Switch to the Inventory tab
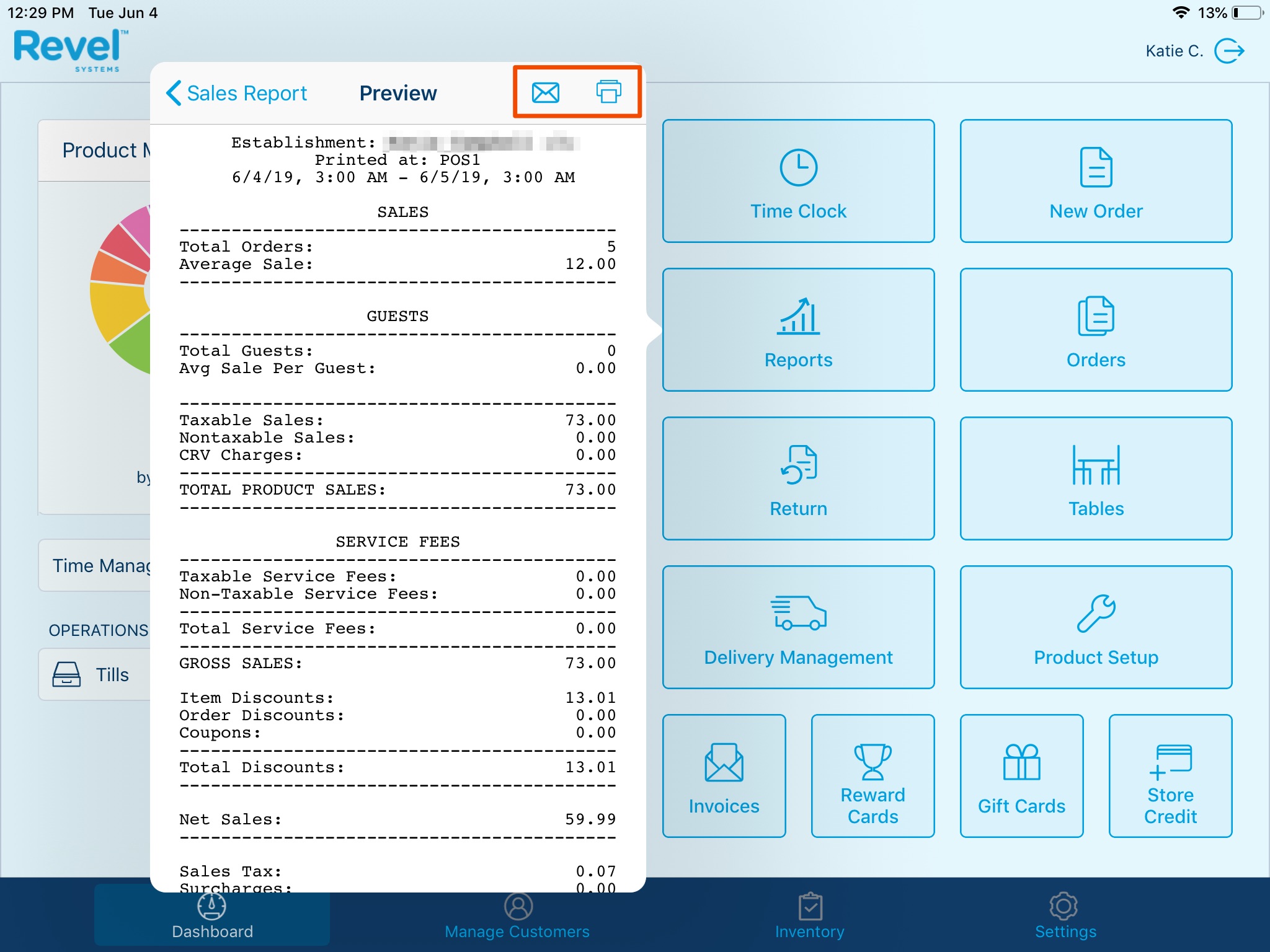This screenshot has width=1270, height=952. click(810, 916)
